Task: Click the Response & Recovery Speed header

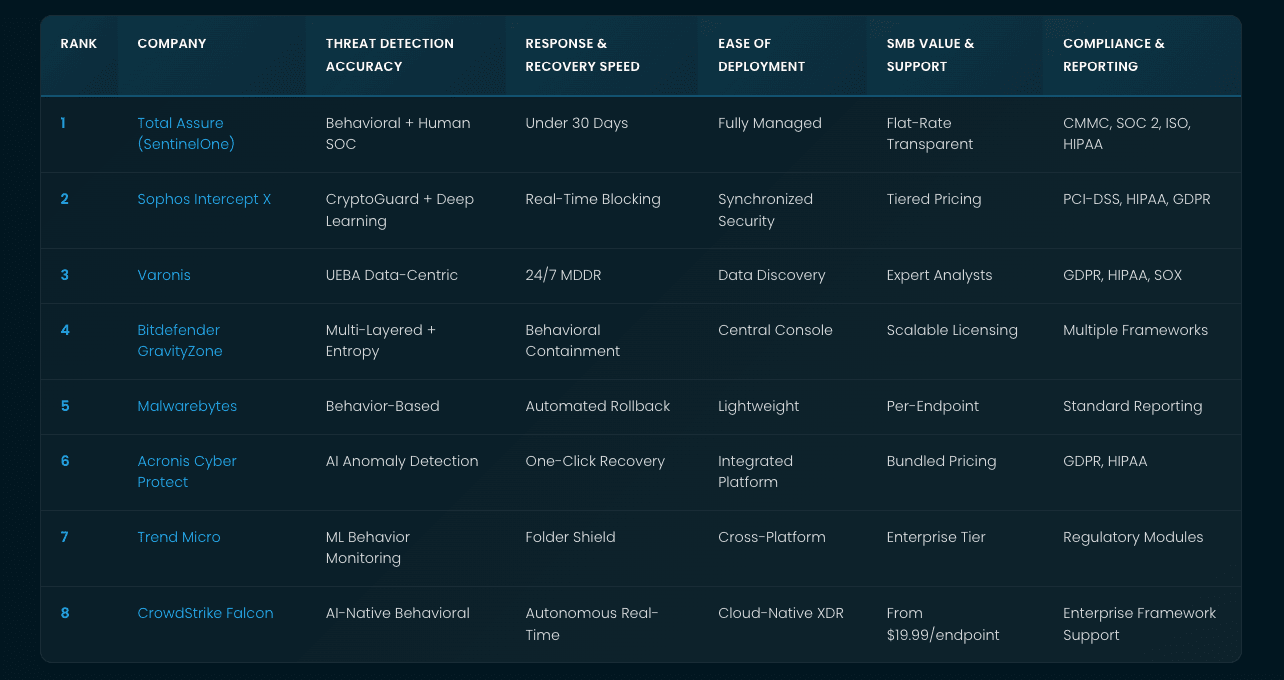Action: [x=583, y=55]
